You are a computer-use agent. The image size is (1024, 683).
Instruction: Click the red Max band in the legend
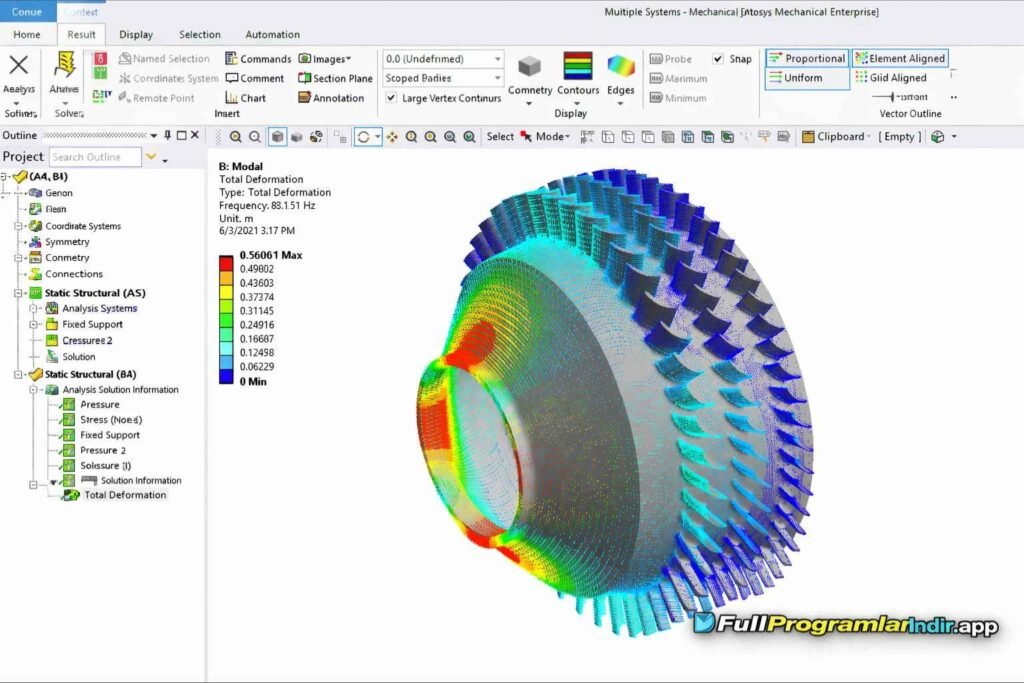[x=228, y=265]
